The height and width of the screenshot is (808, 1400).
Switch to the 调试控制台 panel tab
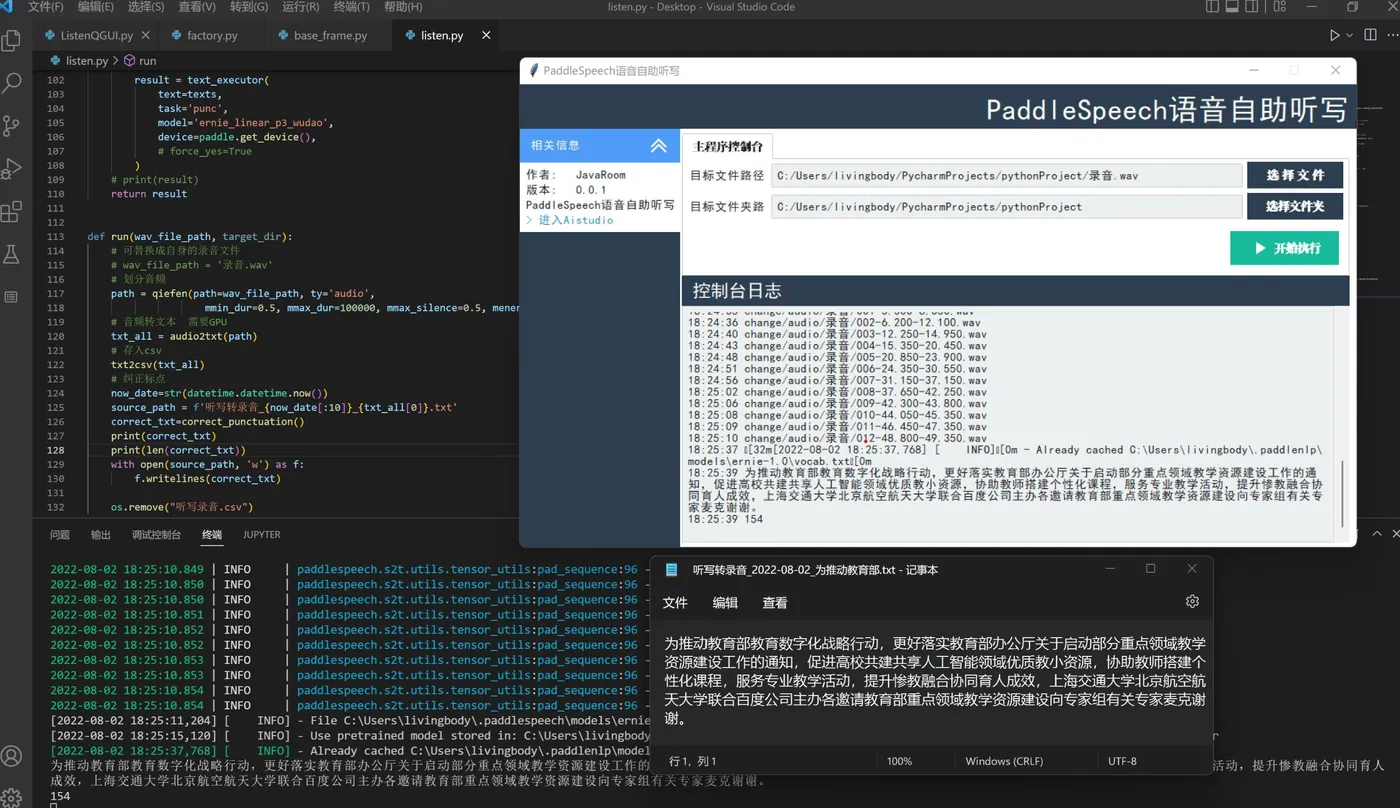[x=156, y=535]
